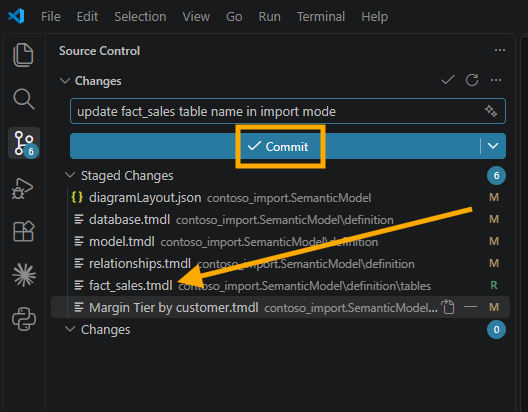Select diagramLayout.json staged file
This screenshot has width=528, height=412.
[x=280, y=198]
